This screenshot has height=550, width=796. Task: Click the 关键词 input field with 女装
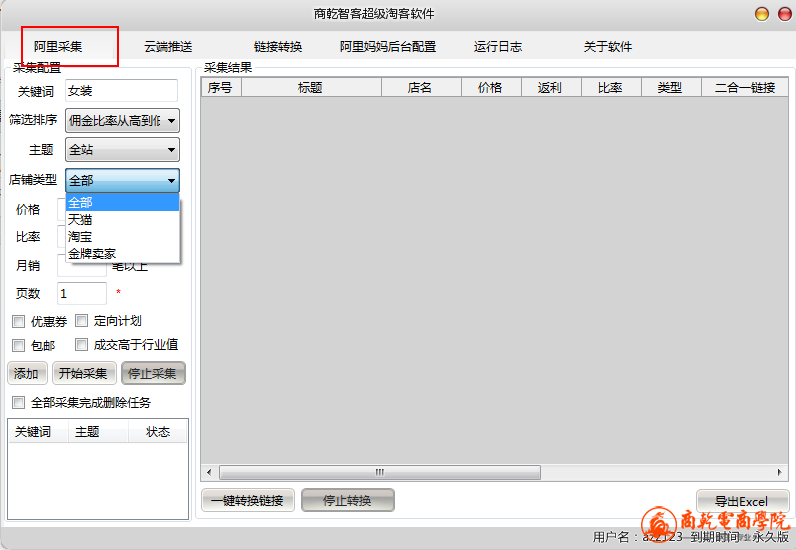(121, 91)
